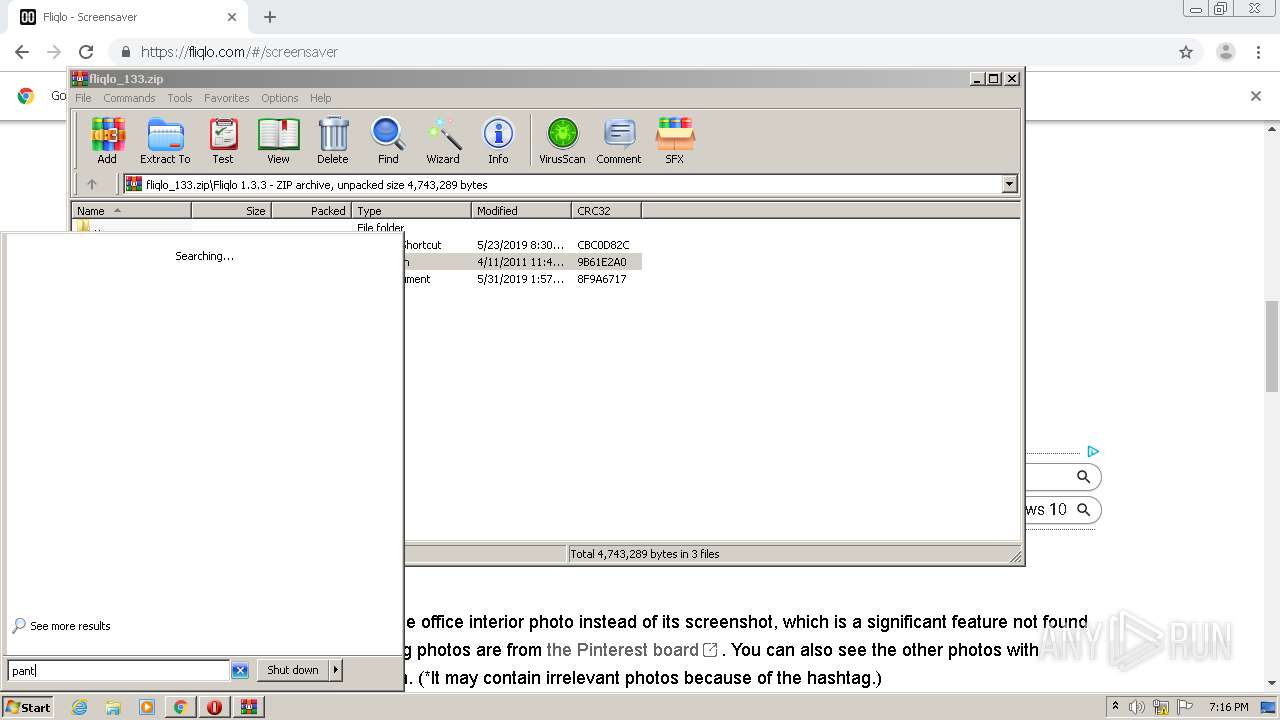
Task: Open Internet Explorer from the taskbar
Action: (x=79, y=707)
